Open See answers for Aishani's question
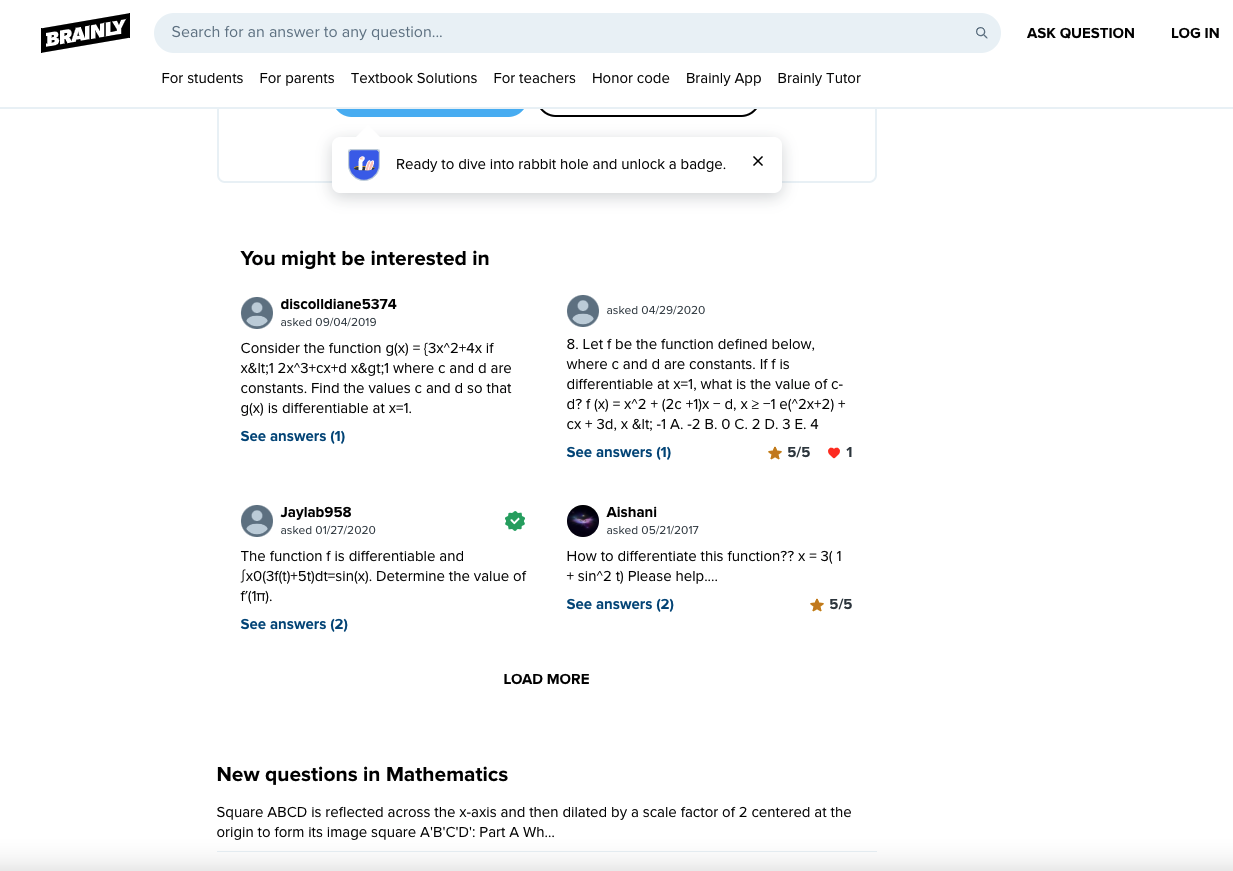The image size is (1233, 871). click(x=619, y=604)
